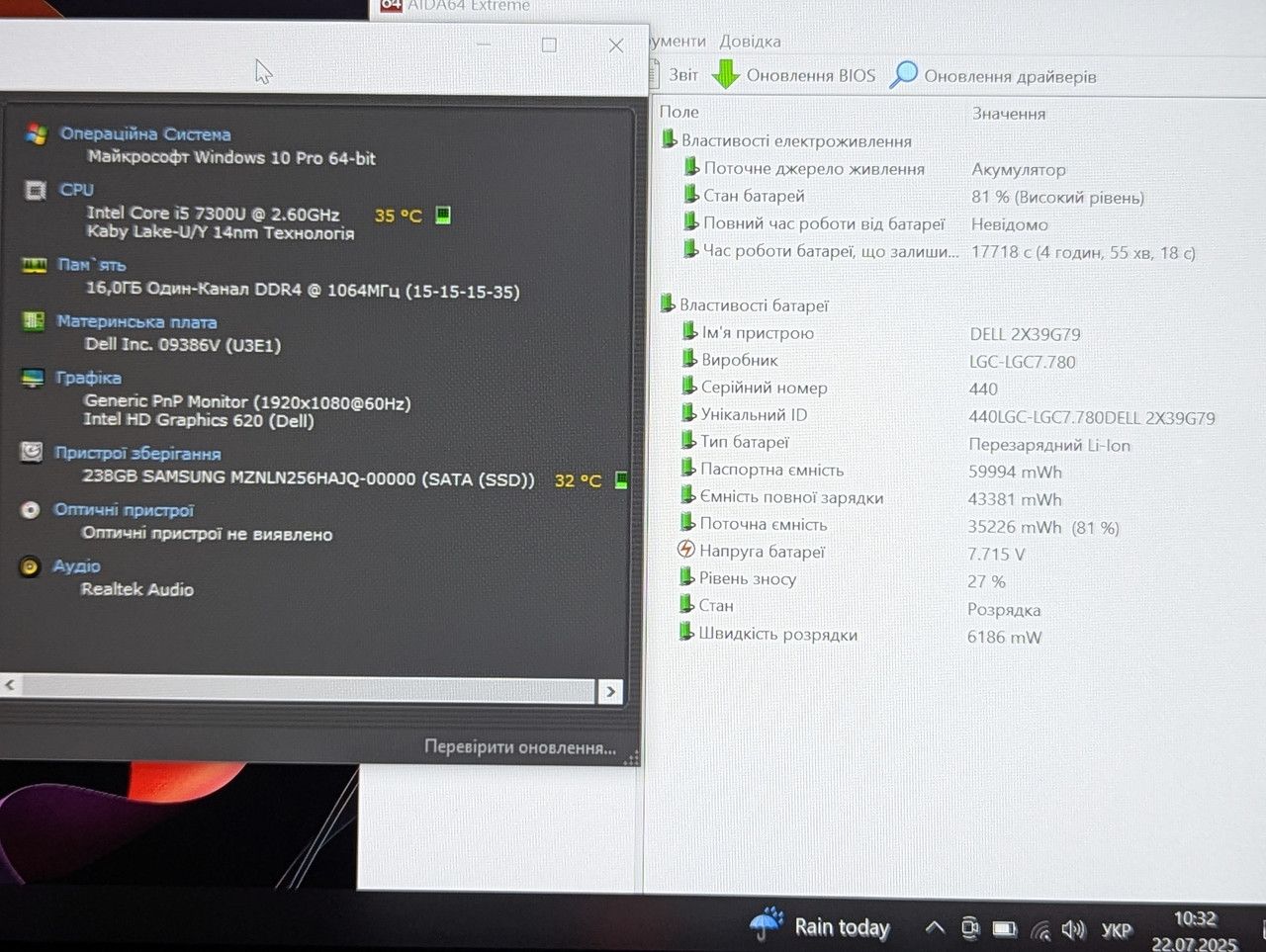
Task: Click the Перевірити оновлення link
Action: click(520, 747)
